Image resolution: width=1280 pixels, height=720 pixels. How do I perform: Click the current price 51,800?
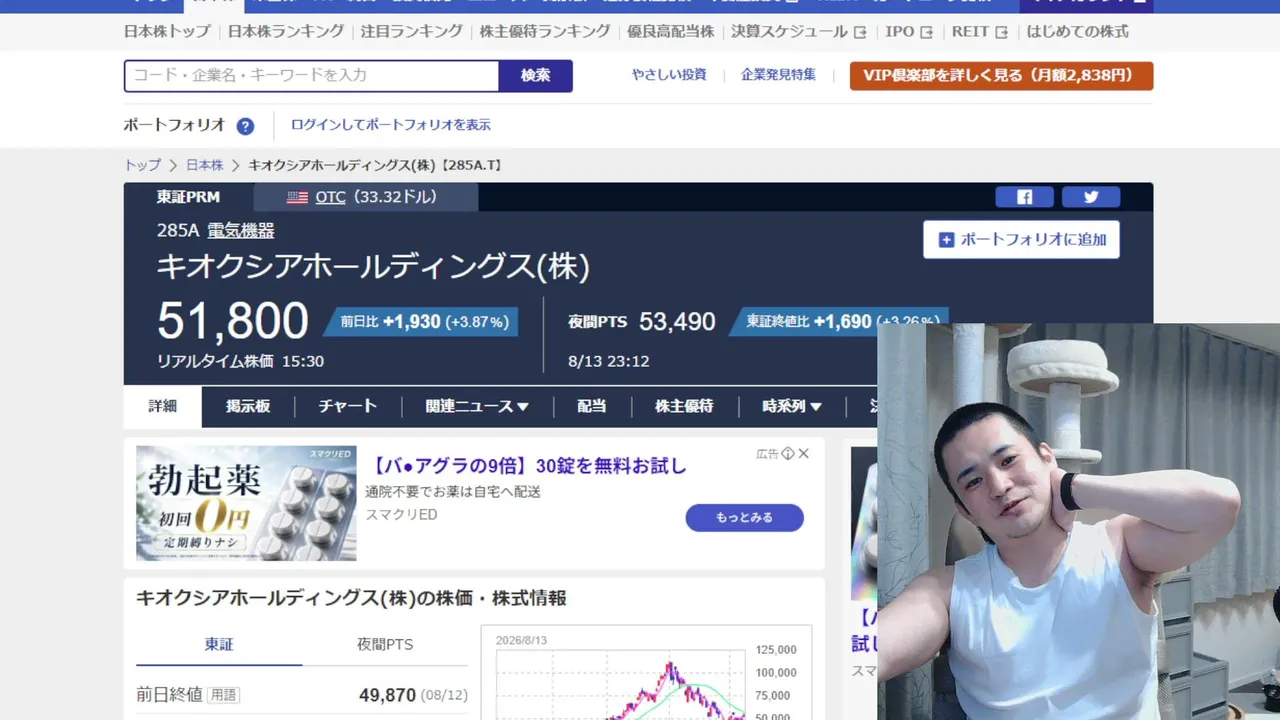coord(233,321)
